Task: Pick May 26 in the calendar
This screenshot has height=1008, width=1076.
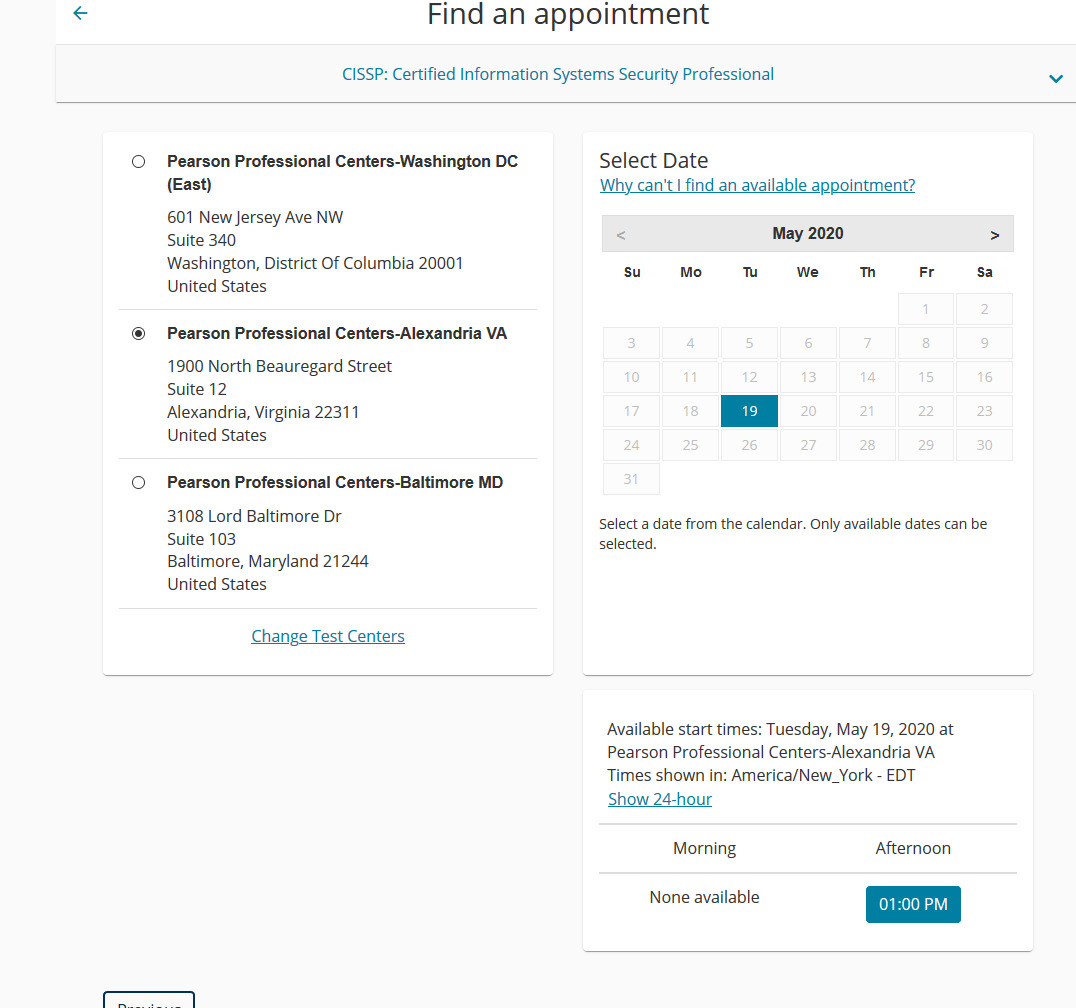Action: click(x=749, y=445)
